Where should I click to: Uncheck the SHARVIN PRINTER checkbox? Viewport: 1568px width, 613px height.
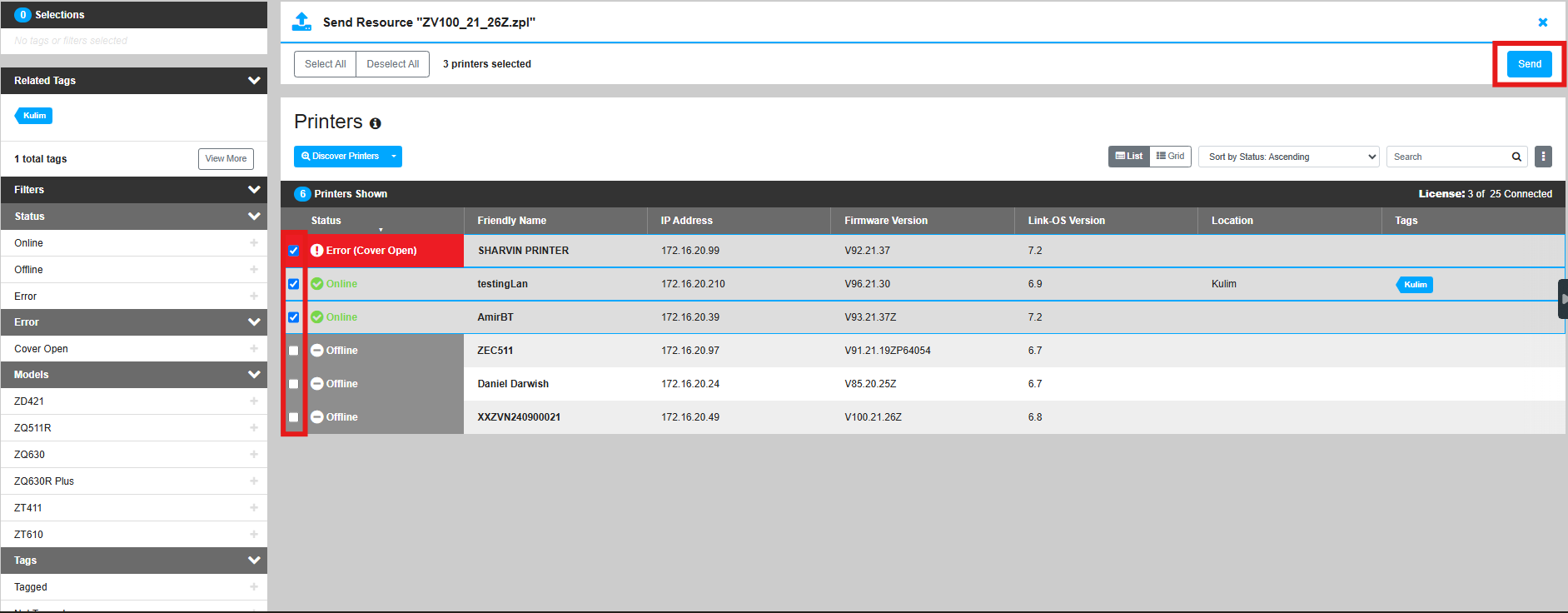tap(293, 251)
